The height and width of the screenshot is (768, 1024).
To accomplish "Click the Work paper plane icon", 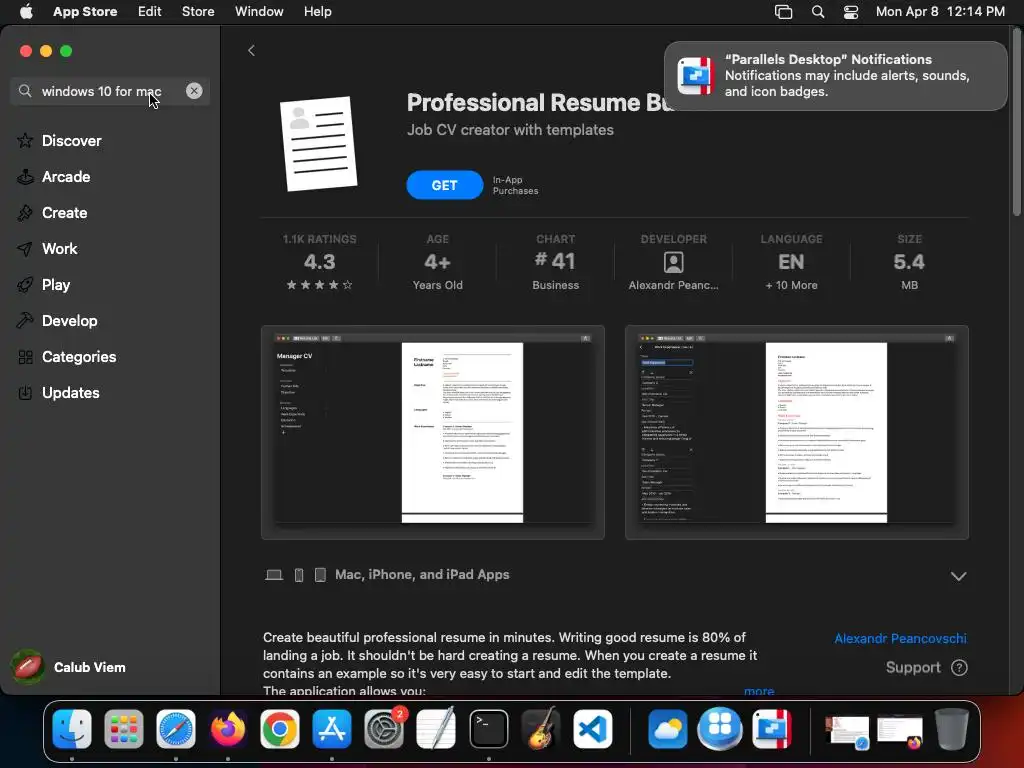I will 25,249.
